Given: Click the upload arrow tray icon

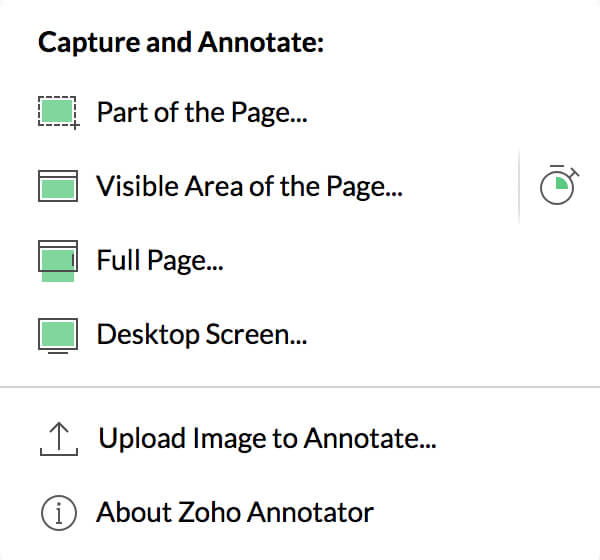Looking at the screenshot, I should click(x=59, y=439).
